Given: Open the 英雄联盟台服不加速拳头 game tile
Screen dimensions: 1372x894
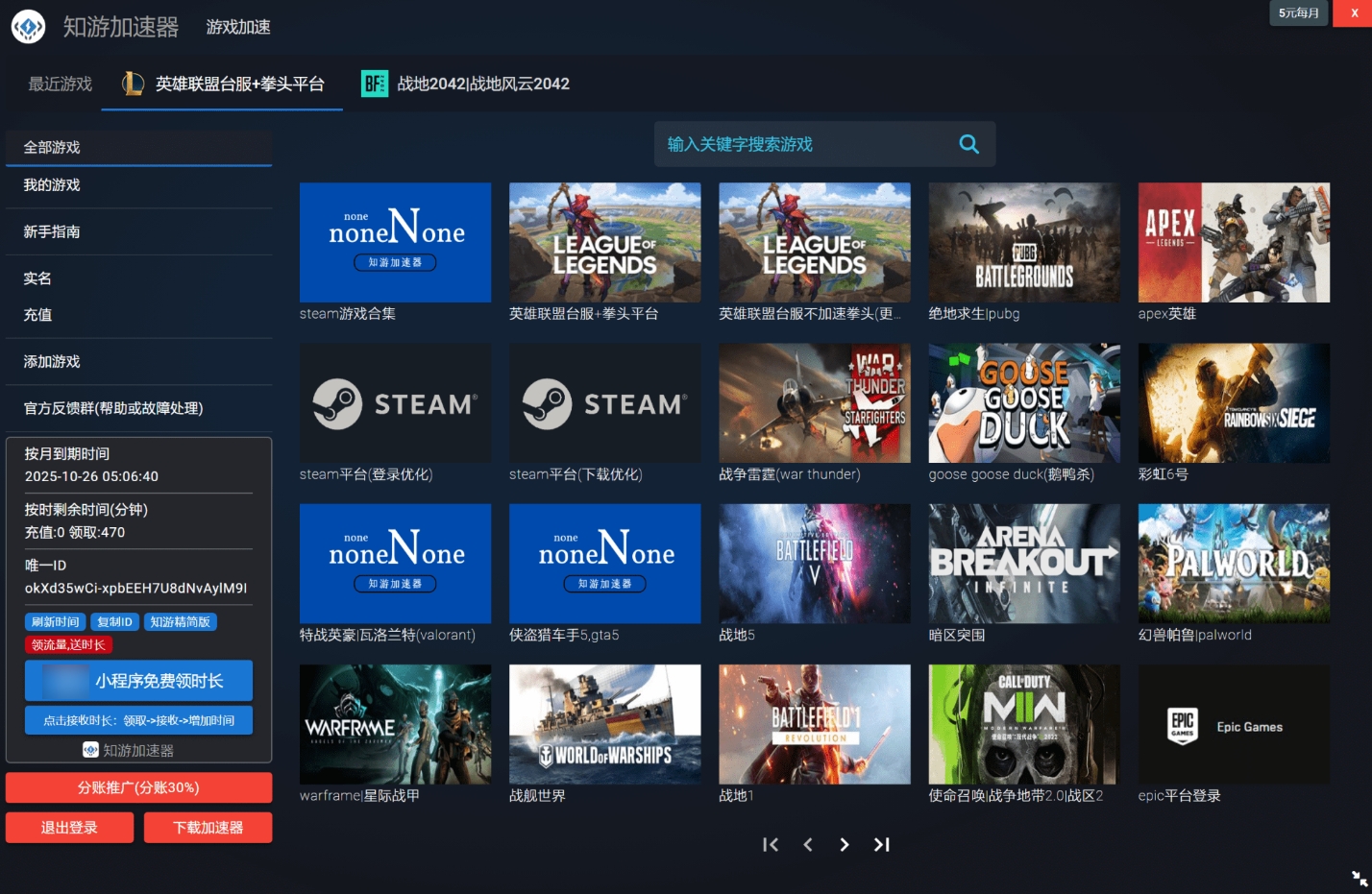Looking at the screenshot, I should pos(815,243).
